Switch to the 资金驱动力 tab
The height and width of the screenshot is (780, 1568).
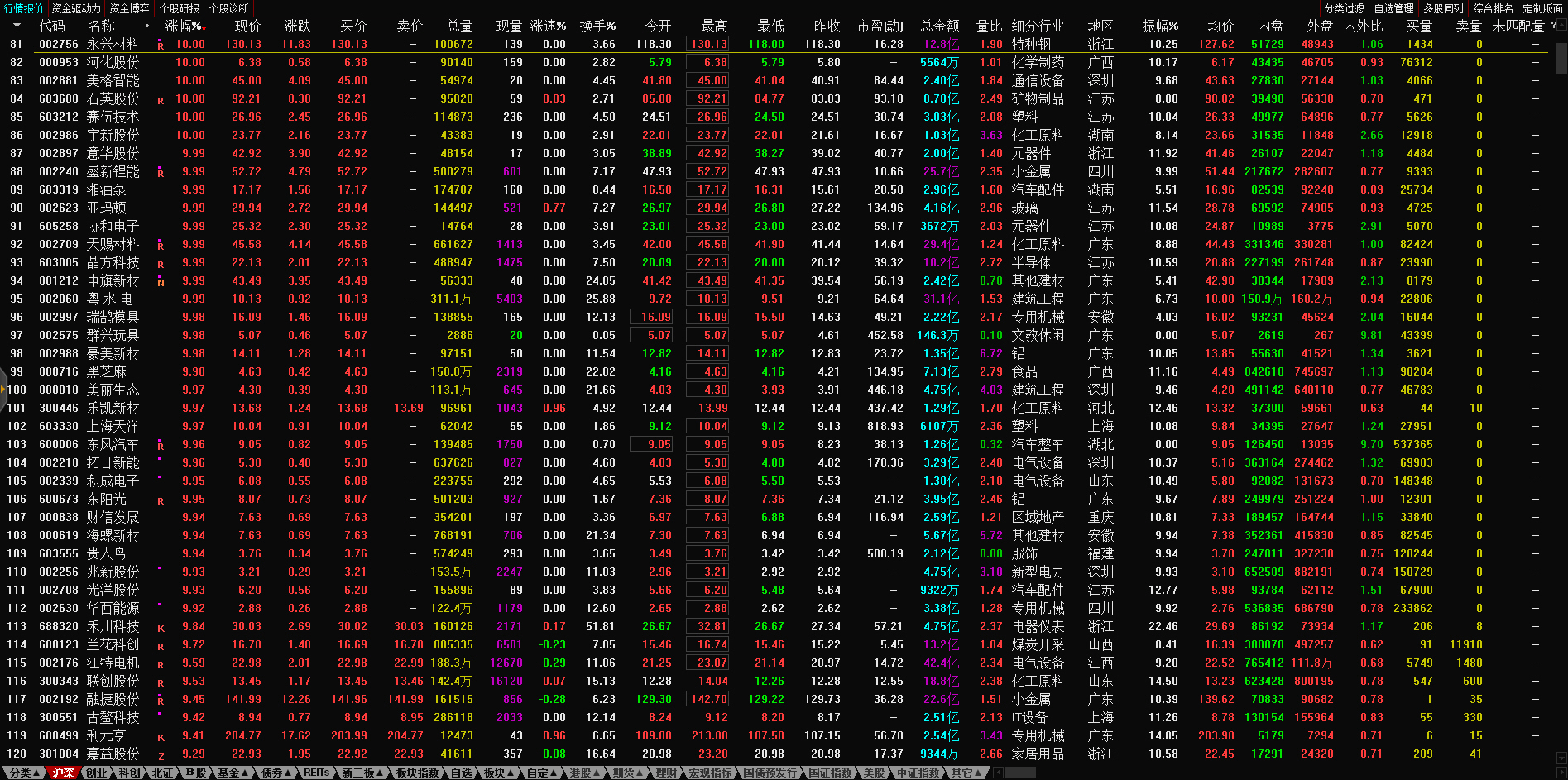76,8
